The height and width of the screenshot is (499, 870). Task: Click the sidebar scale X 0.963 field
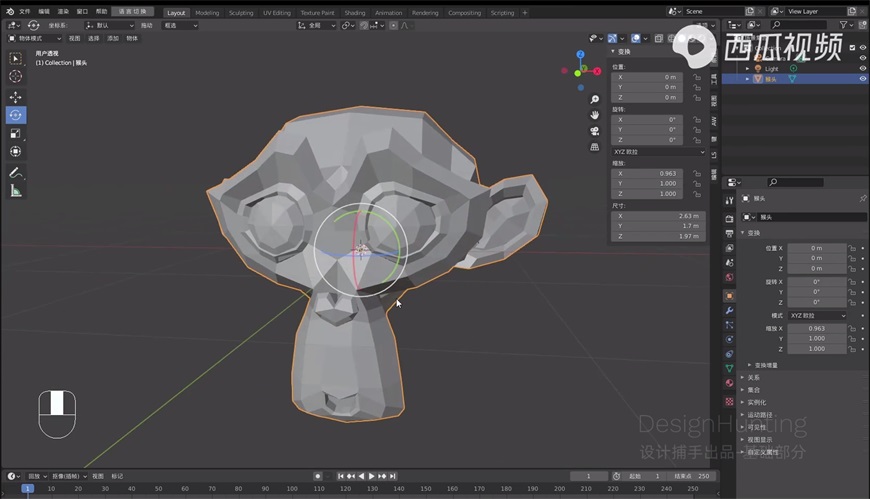[647, 173]
